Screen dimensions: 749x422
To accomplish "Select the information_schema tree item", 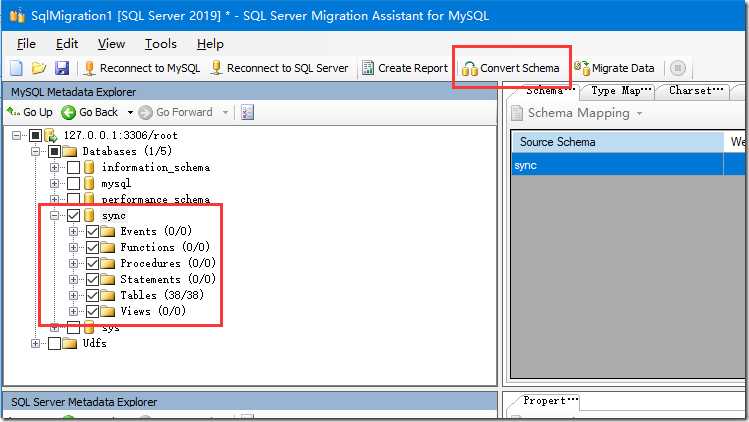I will point(156,167).
